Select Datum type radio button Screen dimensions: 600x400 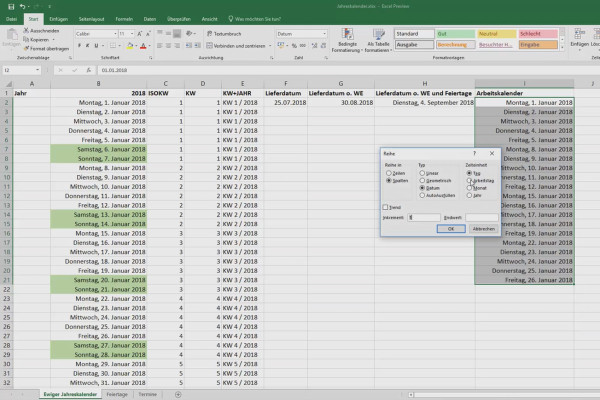coord(422,188)
